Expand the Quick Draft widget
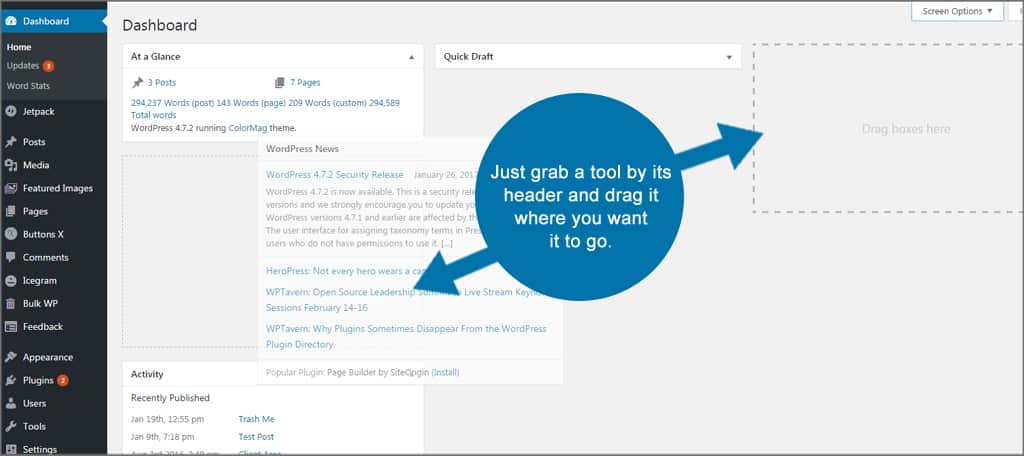 [x=729, y=57]
